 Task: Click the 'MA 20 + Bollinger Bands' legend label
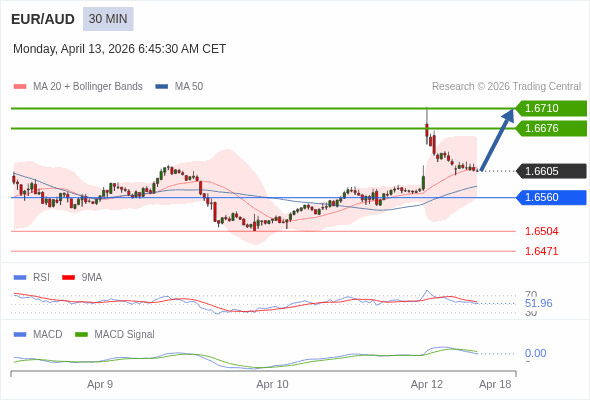[88, 87]
